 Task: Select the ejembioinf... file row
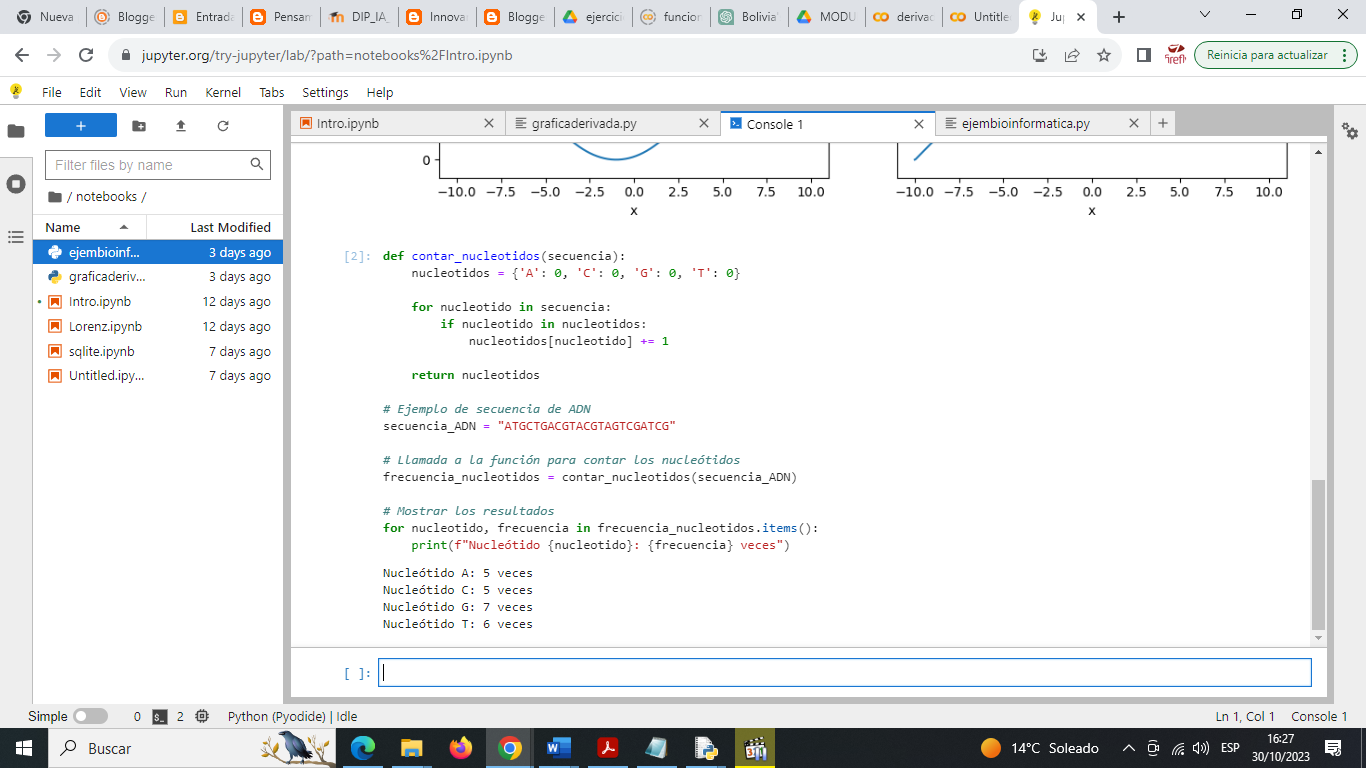click(x=158, y=252)
